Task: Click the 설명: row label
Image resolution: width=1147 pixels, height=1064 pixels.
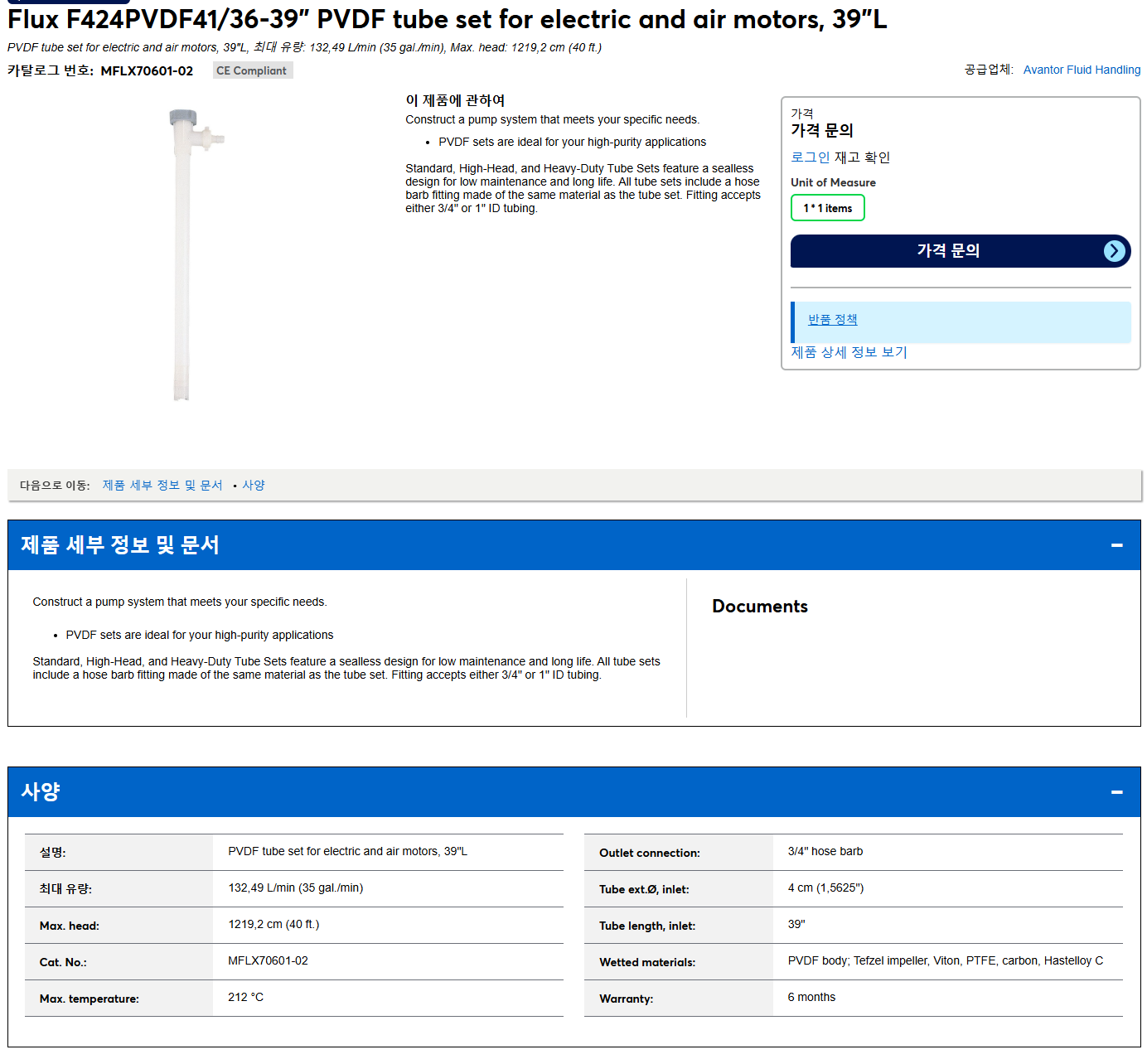Action: tap(53, 853)
